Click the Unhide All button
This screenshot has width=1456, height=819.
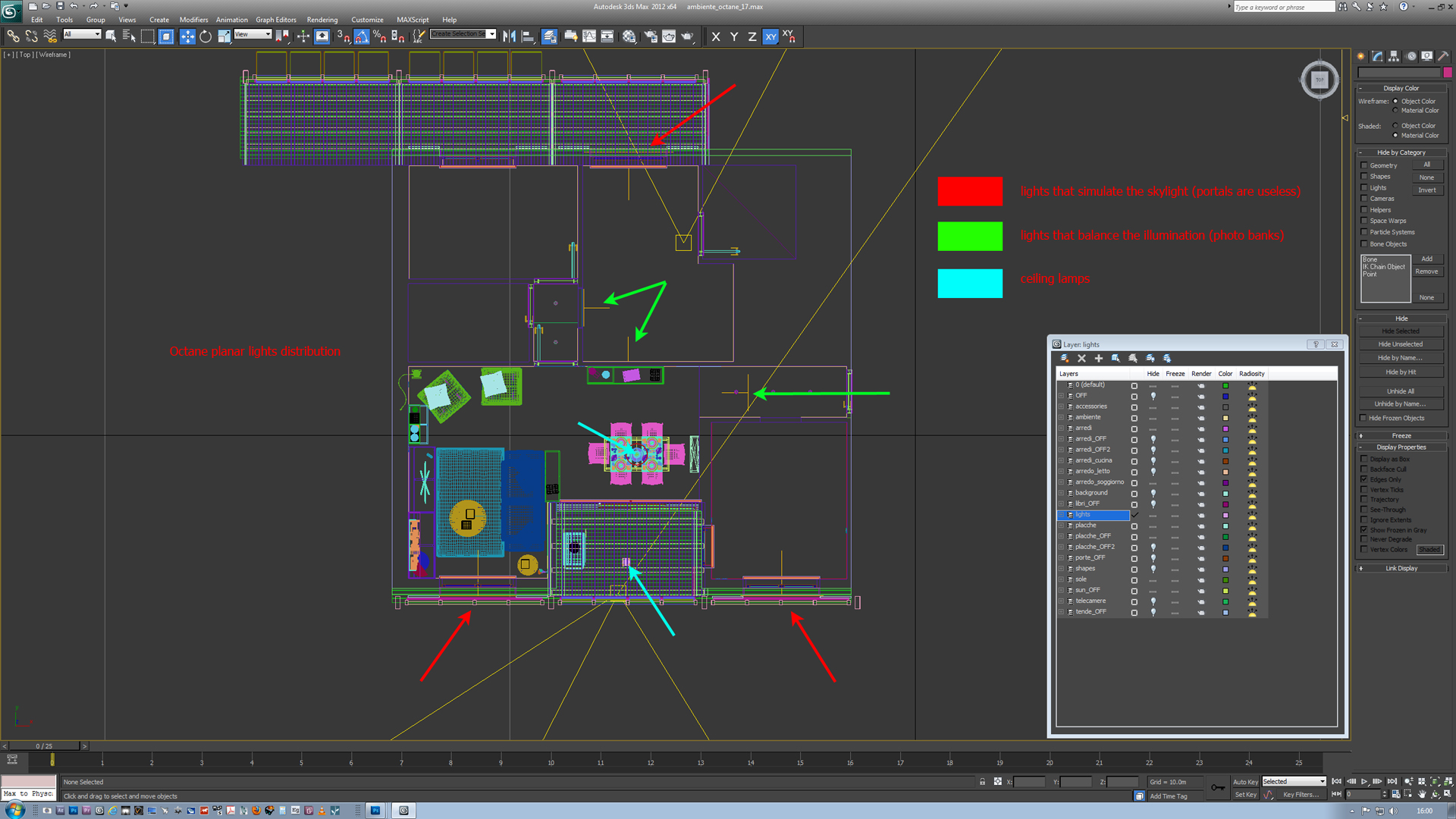(1400, 391)
